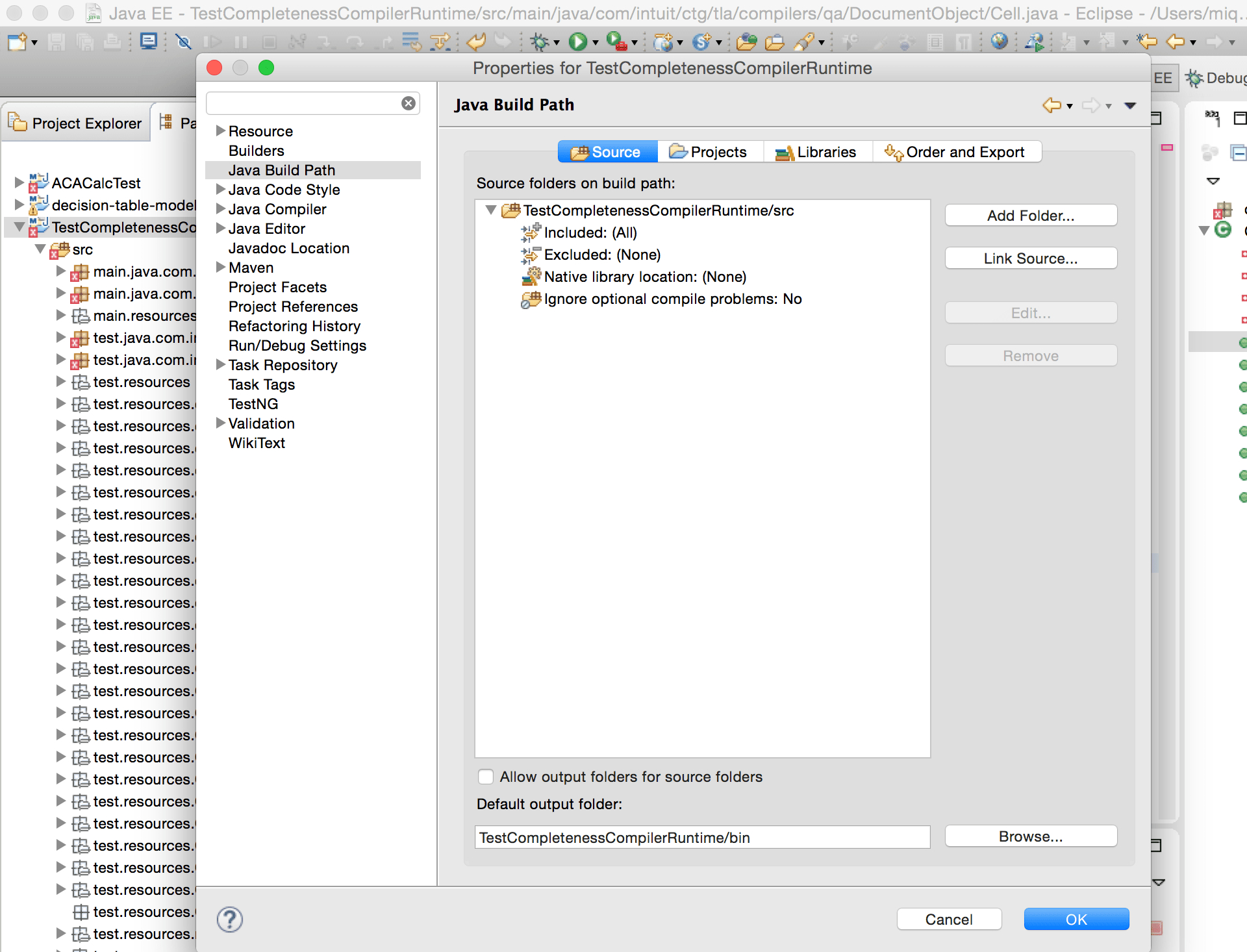
Task: Select Java Build Path in properties list
Action: 313,170
